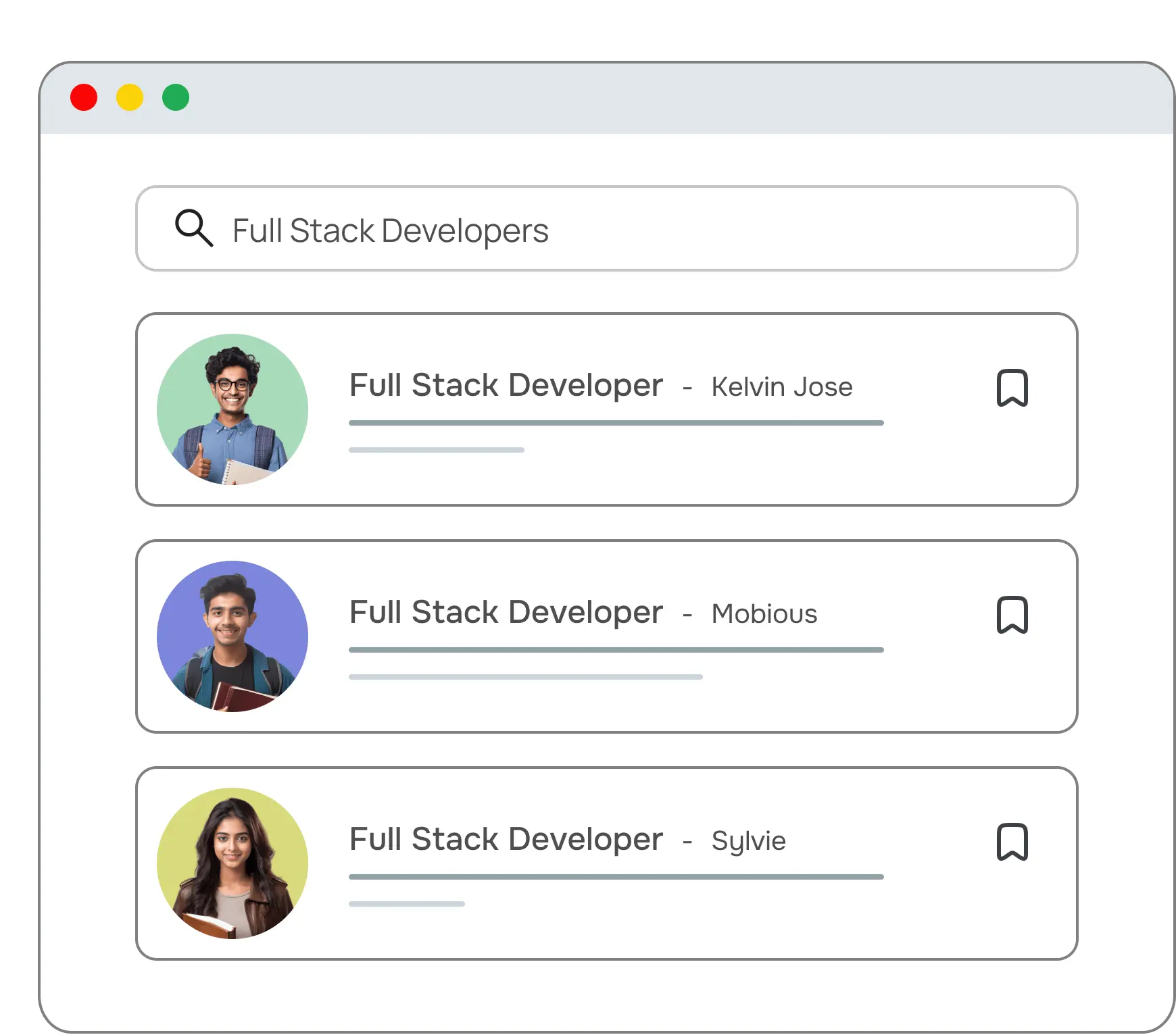This screenshot has height=1035, width=1176.
Task: Click the dark bar under Kelvin Jose's title
Action: pyautogui.click(x=616, y=423)
